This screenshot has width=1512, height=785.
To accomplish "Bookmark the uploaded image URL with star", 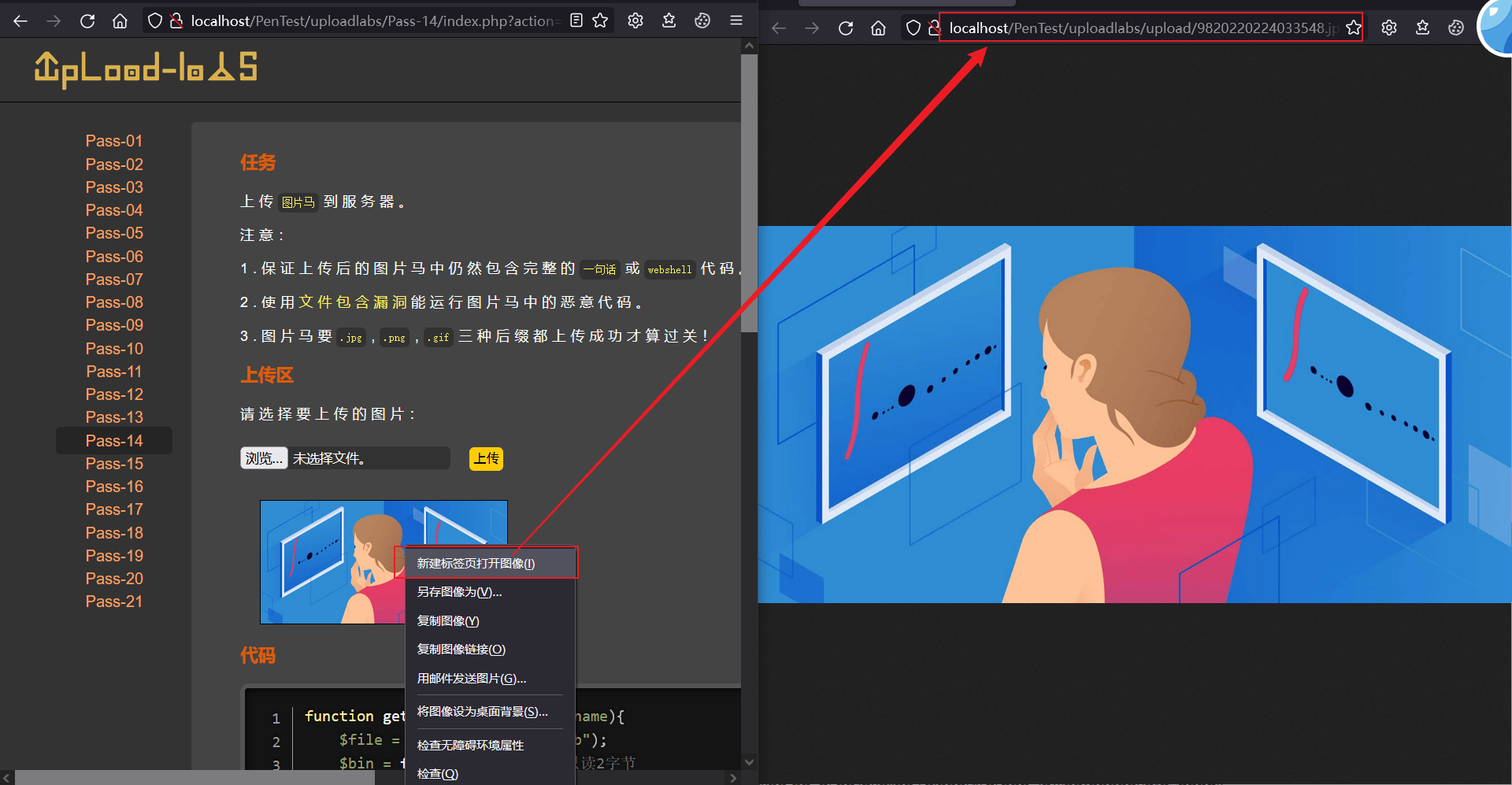I will click(1354, 28).
